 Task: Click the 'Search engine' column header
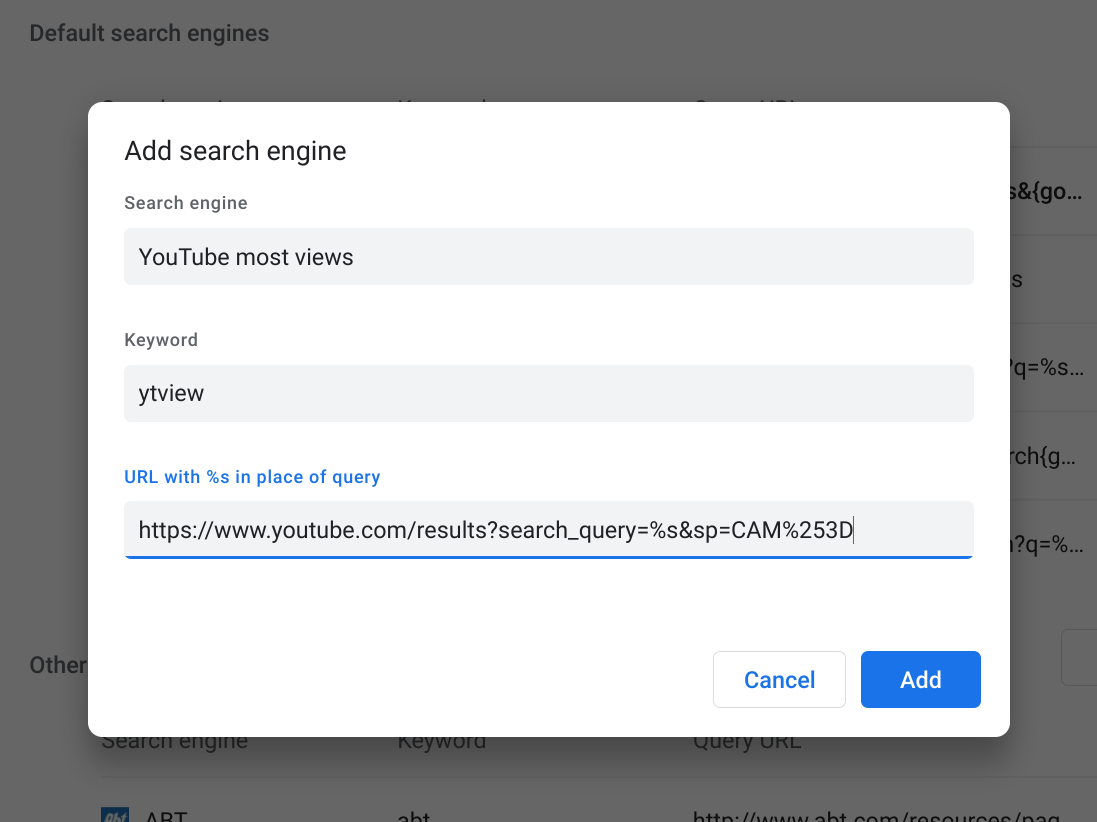tap(174, 740)
